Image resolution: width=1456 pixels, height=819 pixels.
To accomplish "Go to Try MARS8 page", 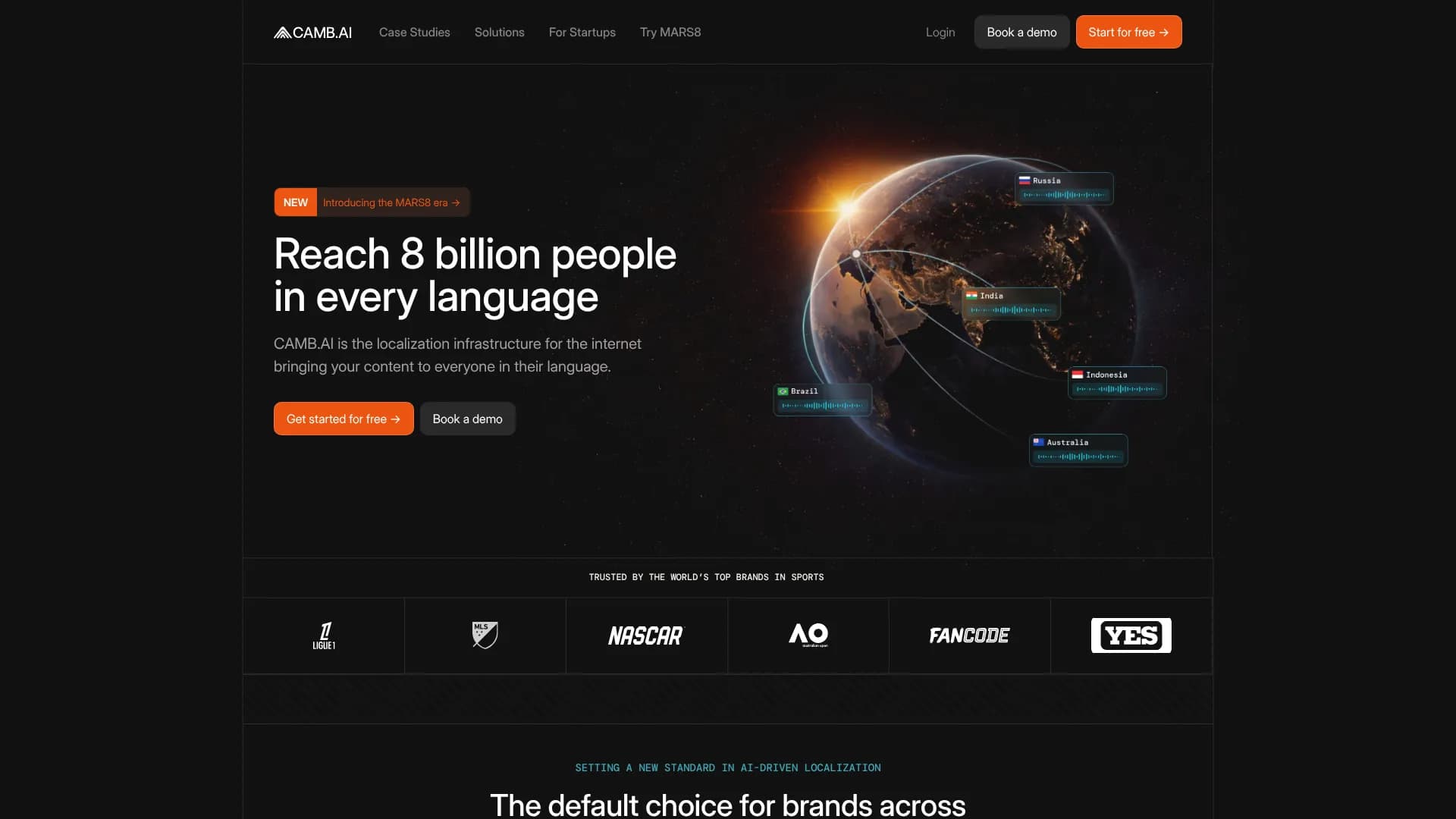I will [670, 33].
